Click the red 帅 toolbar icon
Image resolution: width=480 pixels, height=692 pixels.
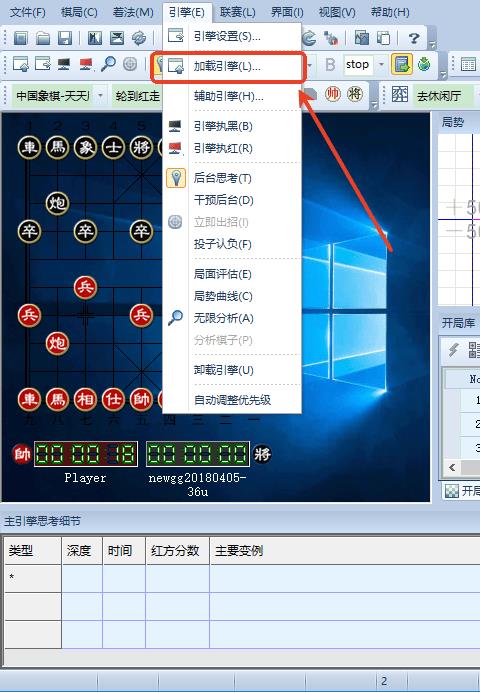tap(333, 94)
